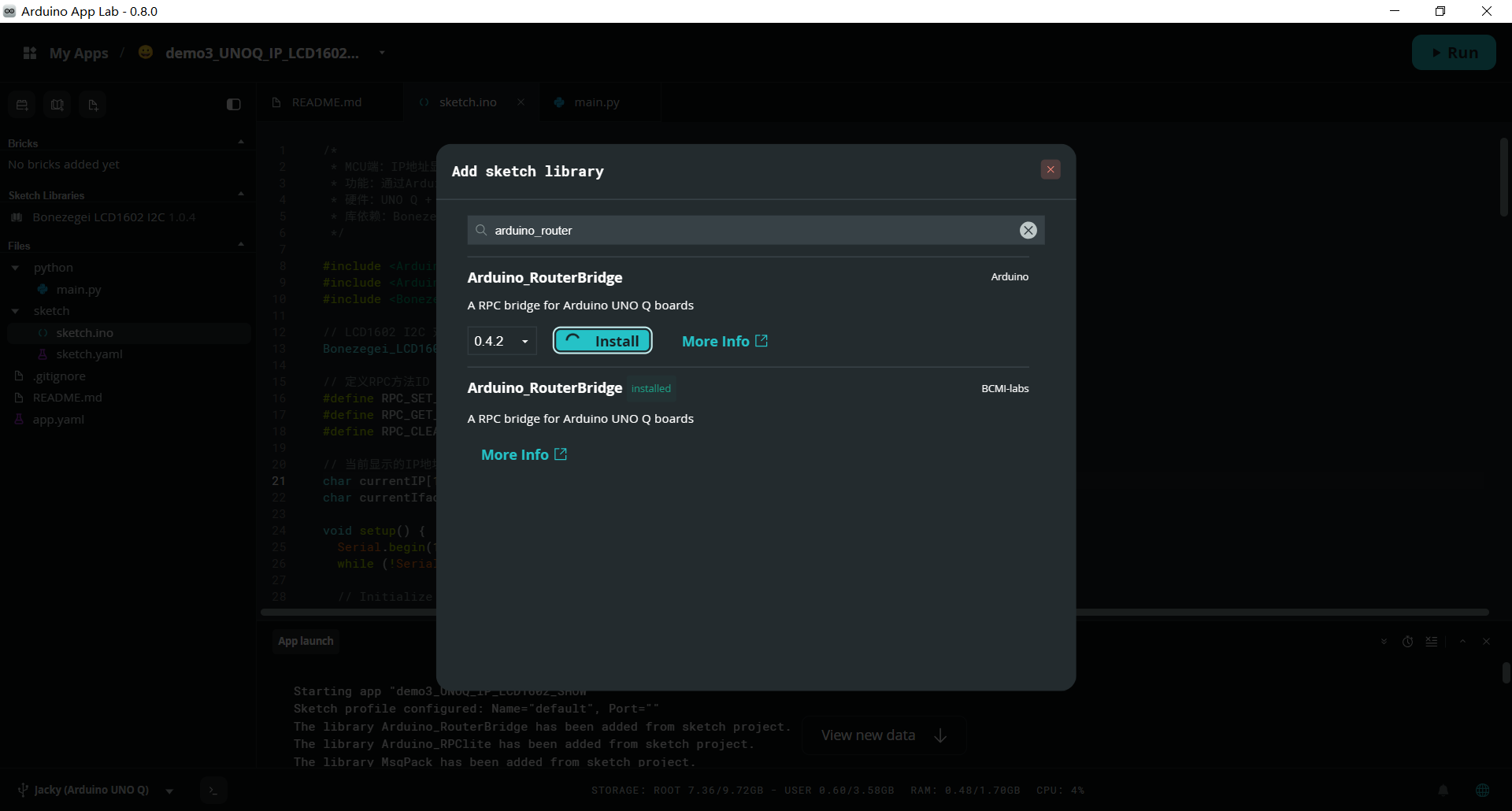Collapse the Sketch Libraries section
Screen dimensions: 1512x811
coord(241,194)
